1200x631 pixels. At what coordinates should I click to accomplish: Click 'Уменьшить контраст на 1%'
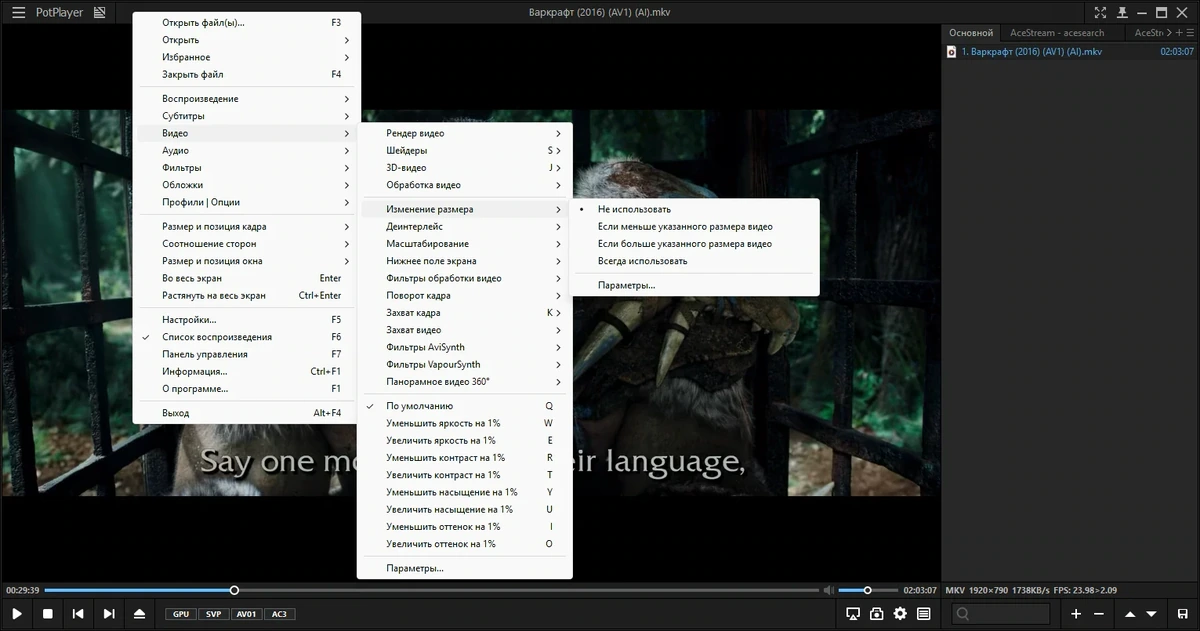coord(465,457)
